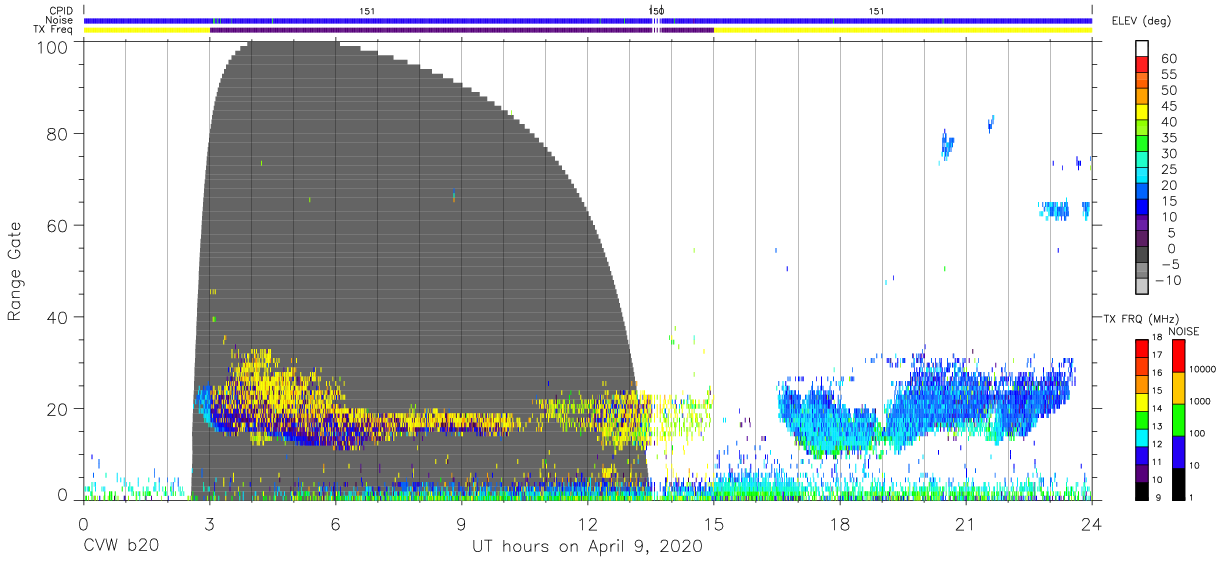Click the blue NOISE segment between 10 and 100
The image size is (1228, 567).
(1179, 451)
